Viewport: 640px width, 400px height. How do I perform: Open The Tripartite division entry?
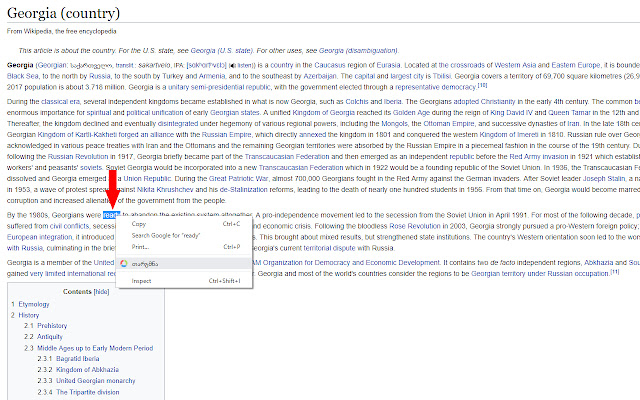pyautogui.click(x=87, y=393)
